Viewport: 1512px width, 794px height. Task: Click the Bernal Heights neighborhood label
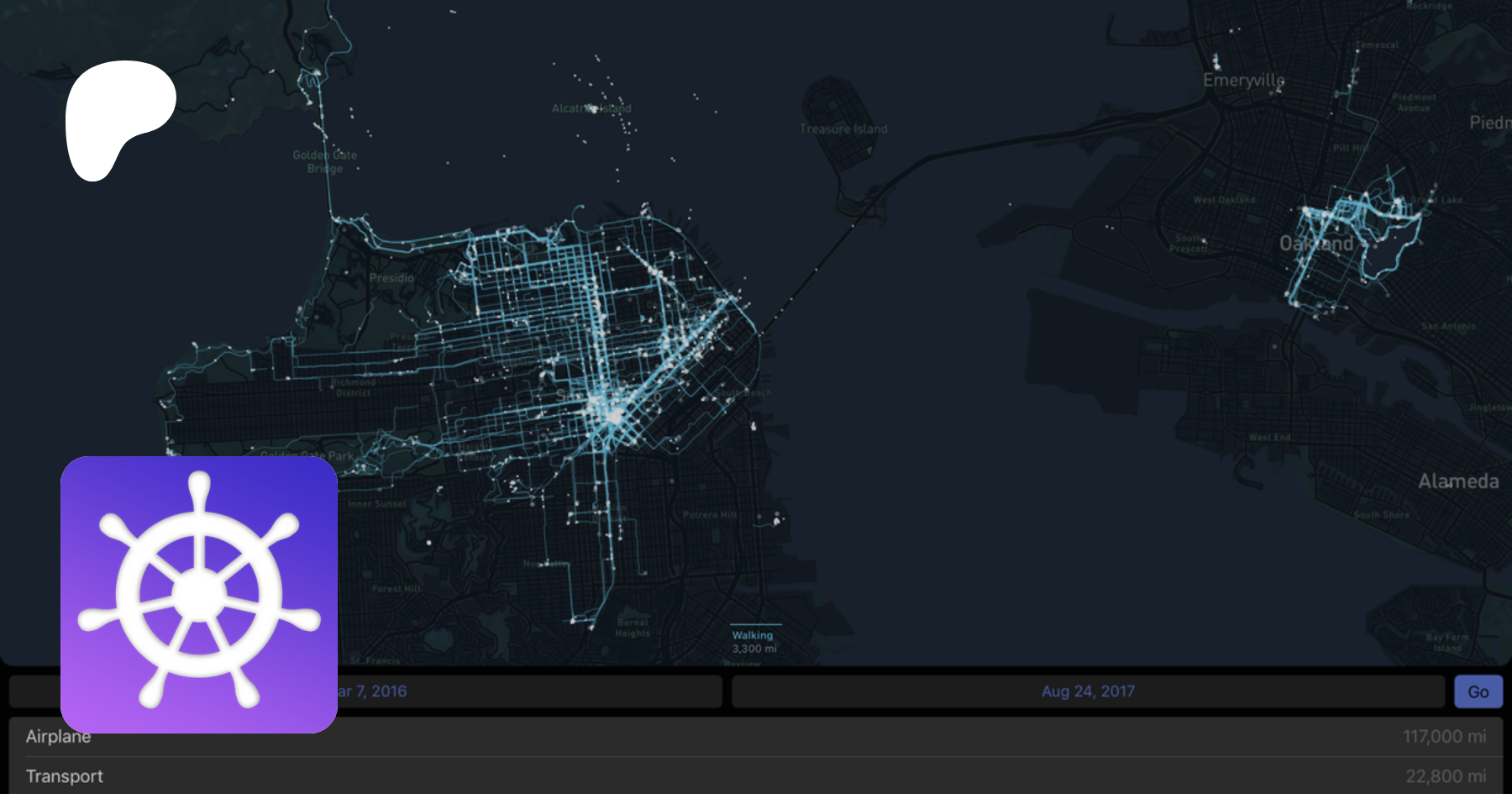coord(633,628)
